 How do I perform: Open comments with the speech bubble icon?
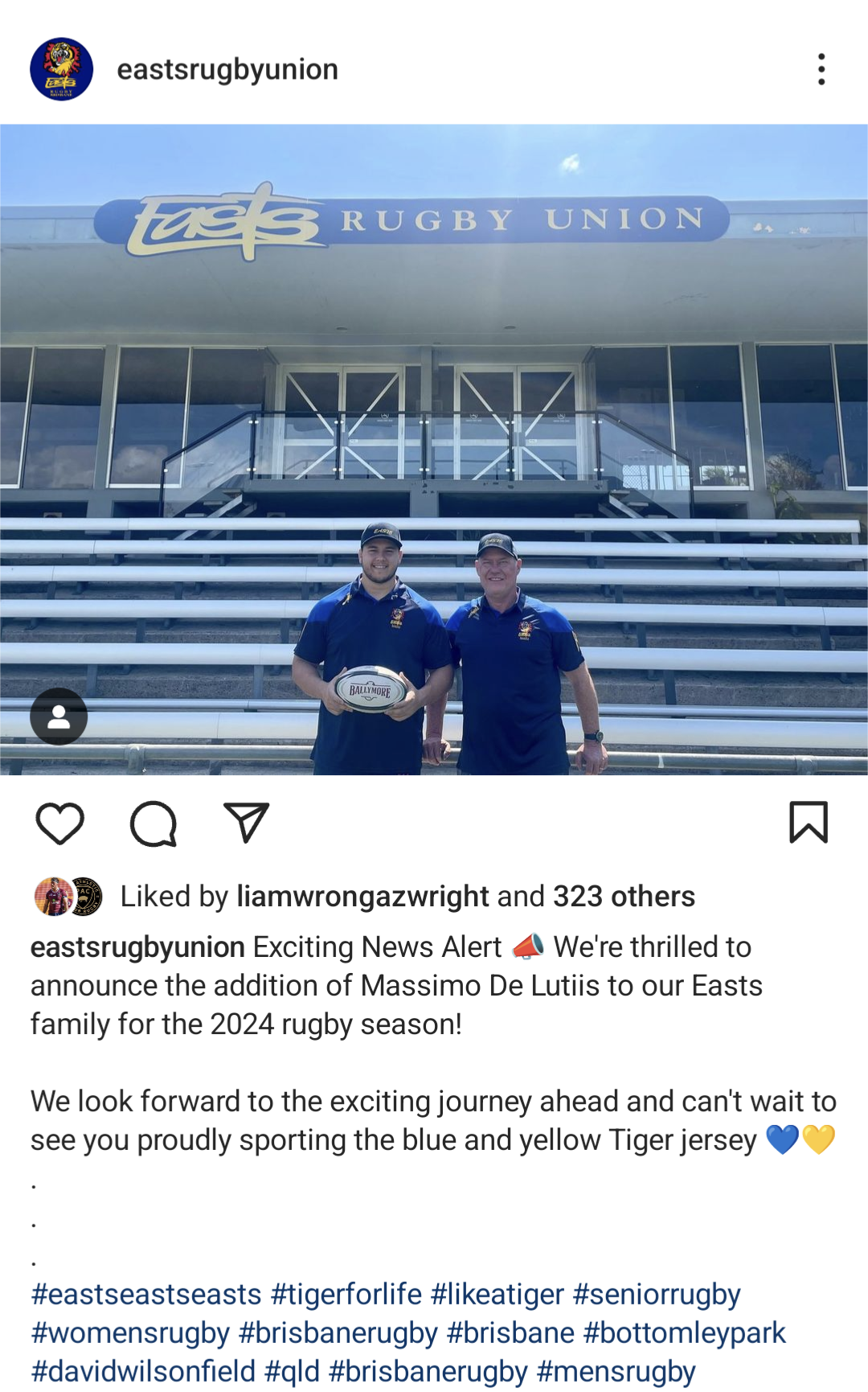(x=154, y=823)
